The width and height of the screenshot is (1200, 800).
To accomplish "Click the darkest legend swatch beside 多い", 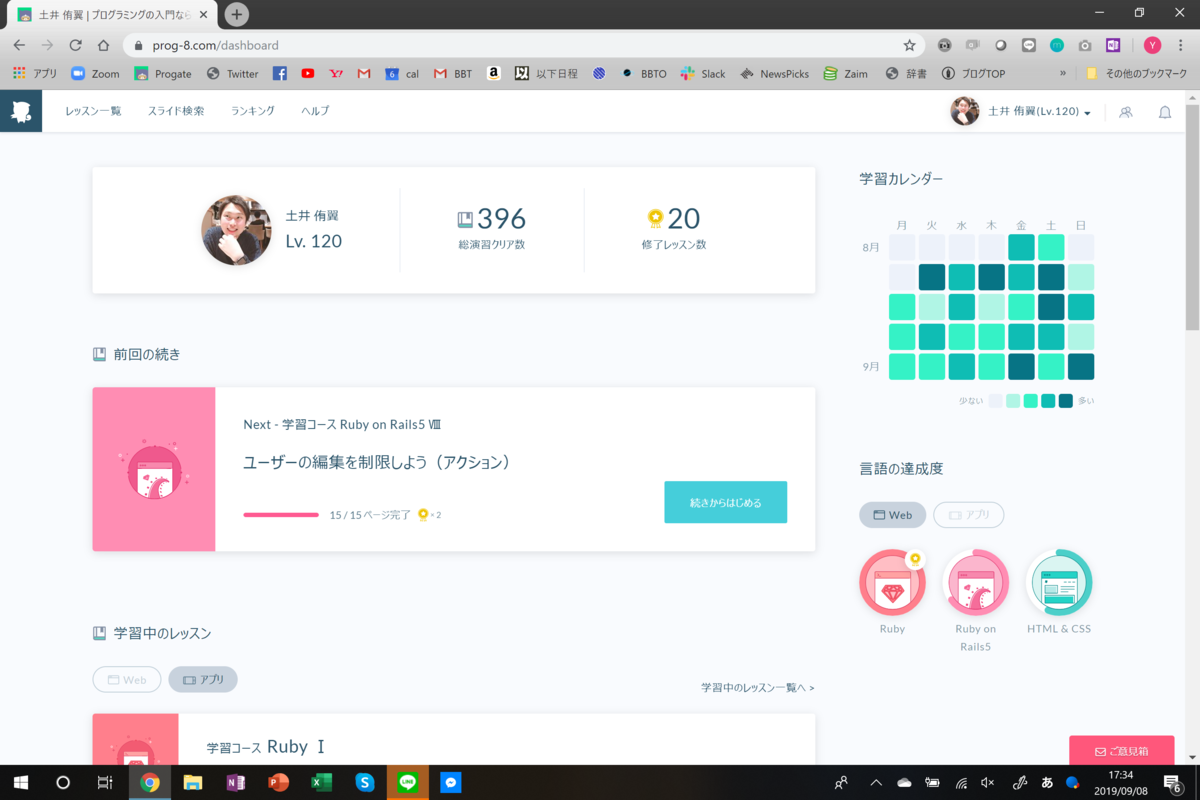I will coord(1066,401).
